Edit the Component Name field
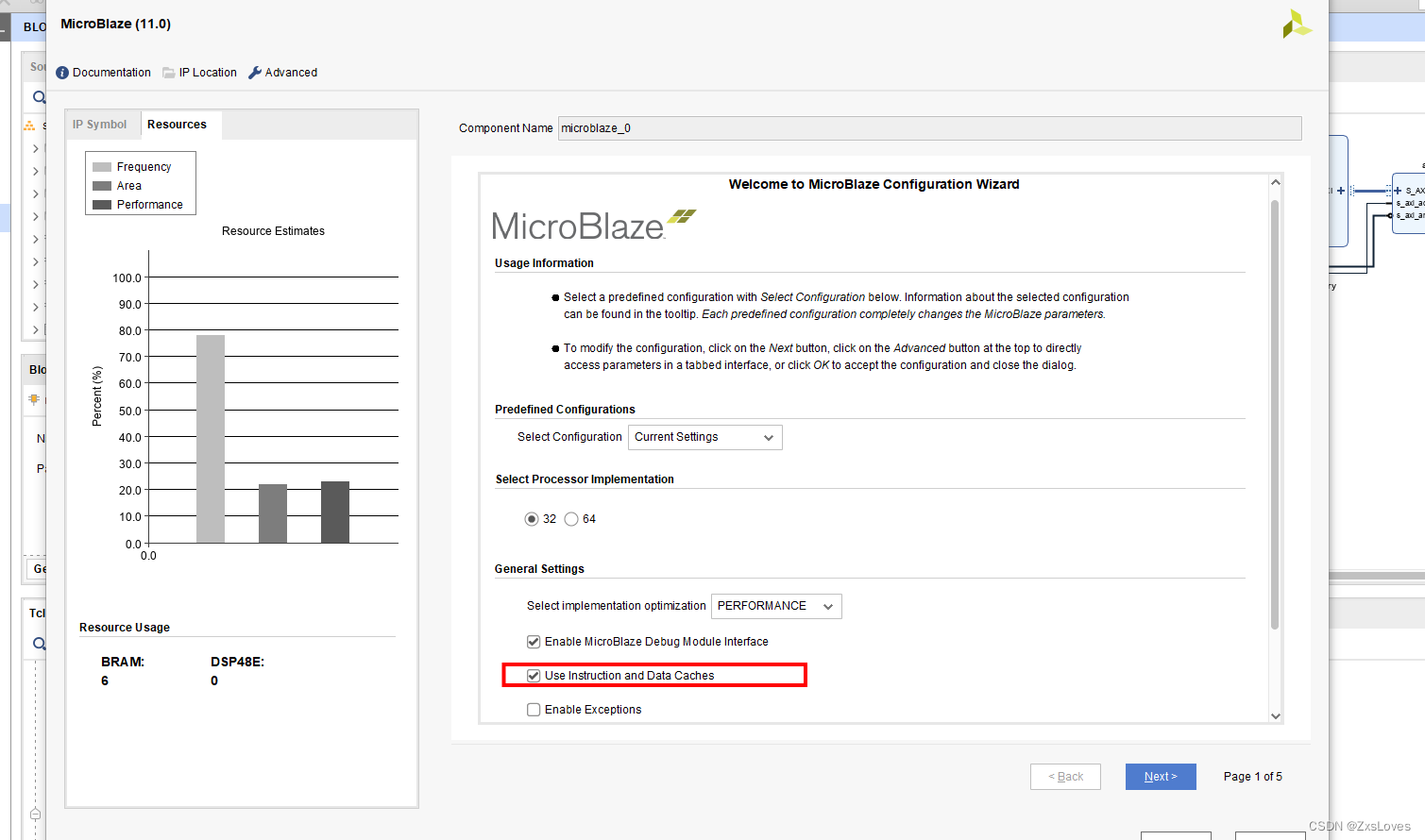 point(929,128)
